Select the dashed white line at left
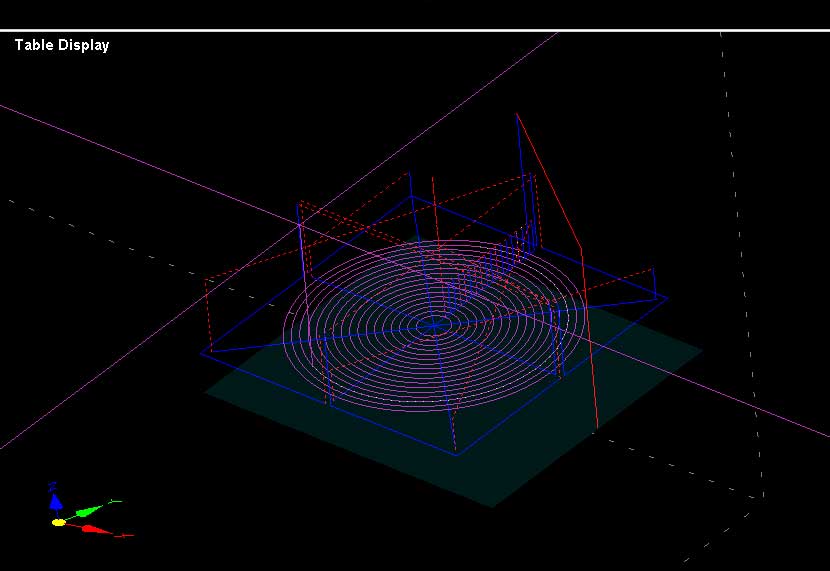The height and width of the screenshot is (571, 830). pyautogui.click(x=100, y=228)
